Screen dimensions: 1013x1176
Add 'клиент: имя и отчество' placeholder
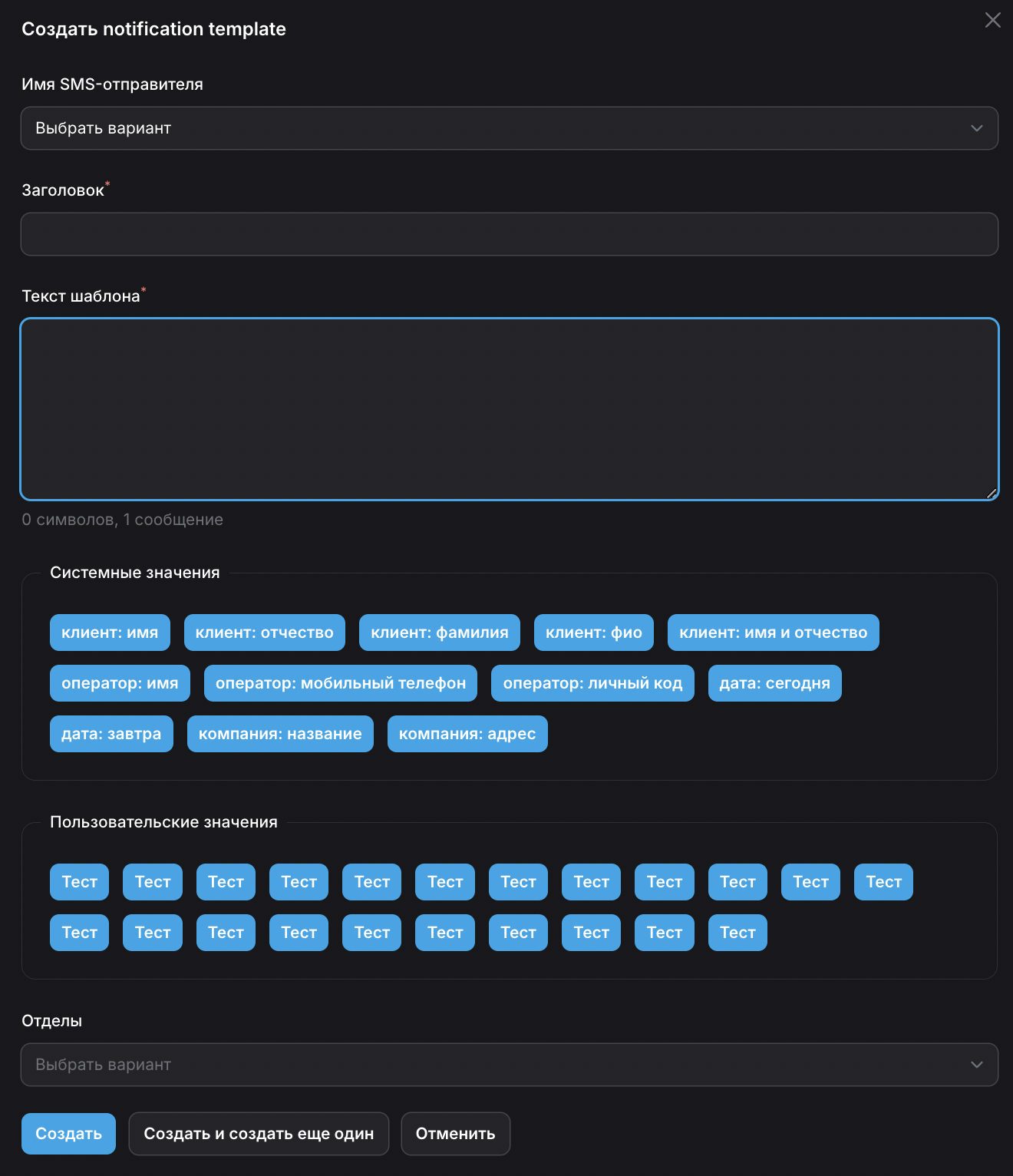tap(773, 633)
